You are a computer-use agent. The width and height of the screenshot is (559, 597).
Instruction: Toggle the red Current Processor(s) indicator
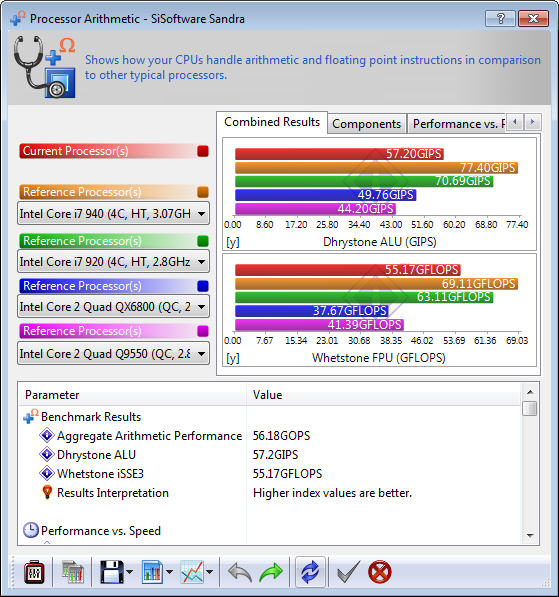pyautogui.click(x=203, y=151)
